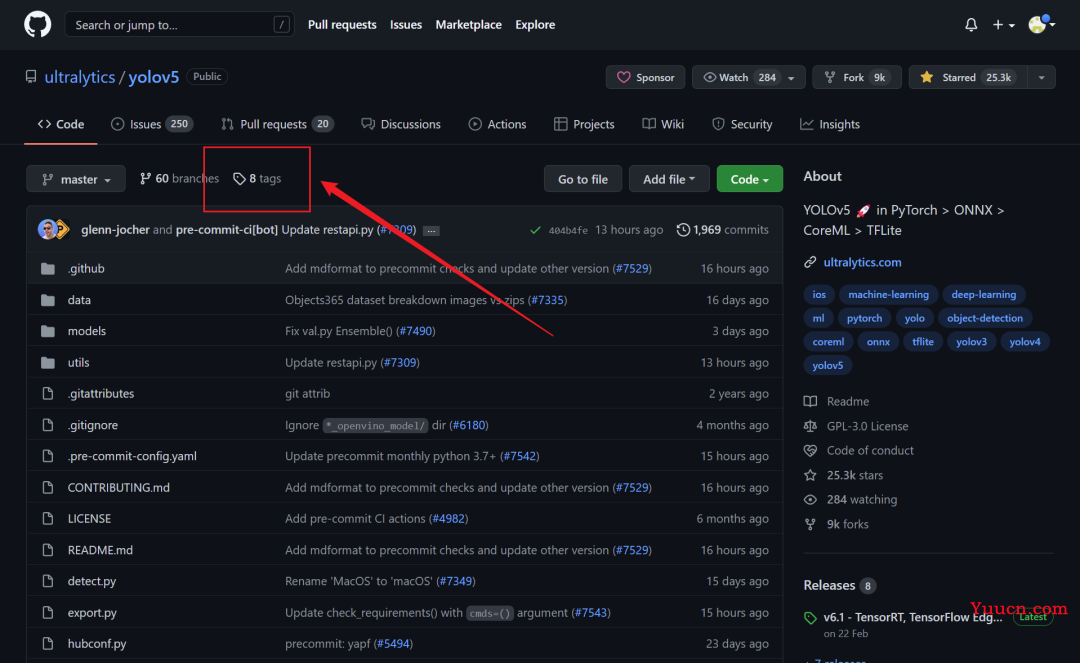Open the Add file dropdown
1080x663 pixels.
[669, 179]
